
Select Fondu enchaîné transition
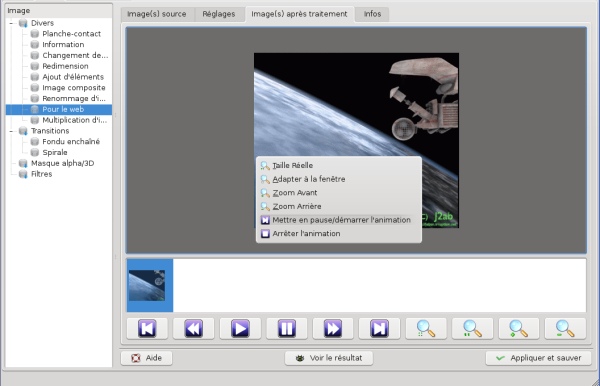tap(71, 142)
